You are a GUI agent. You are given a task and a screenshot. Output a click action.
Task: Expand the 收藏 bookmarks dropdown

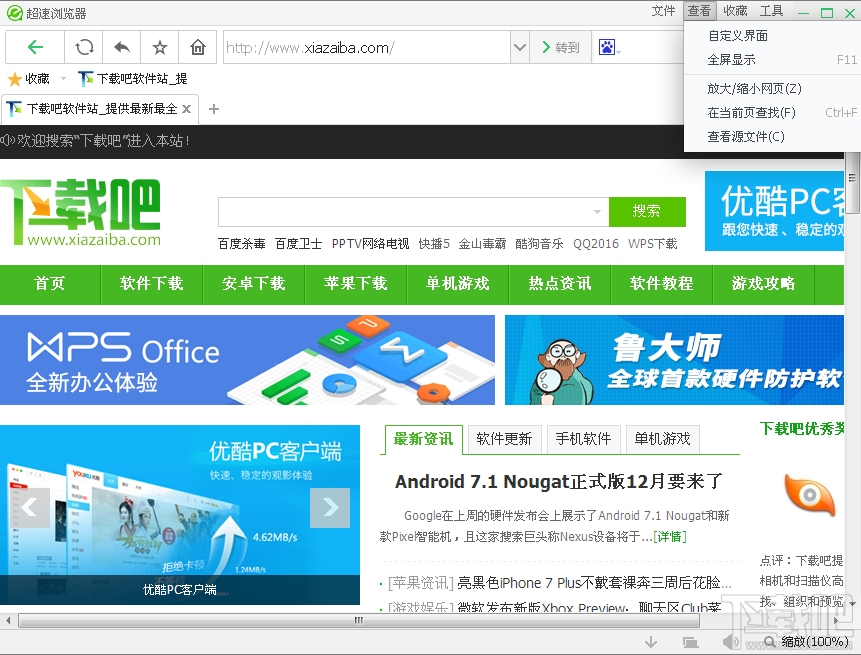[x=61, y=78]
